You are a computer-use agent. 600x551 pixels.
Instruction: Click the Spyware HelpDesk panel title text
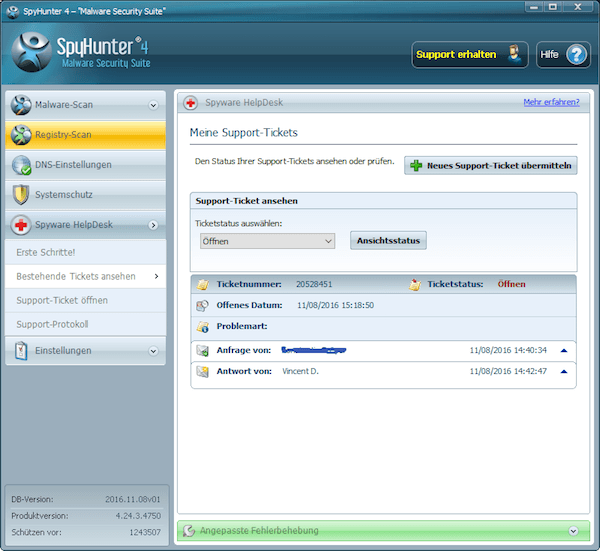244,103
